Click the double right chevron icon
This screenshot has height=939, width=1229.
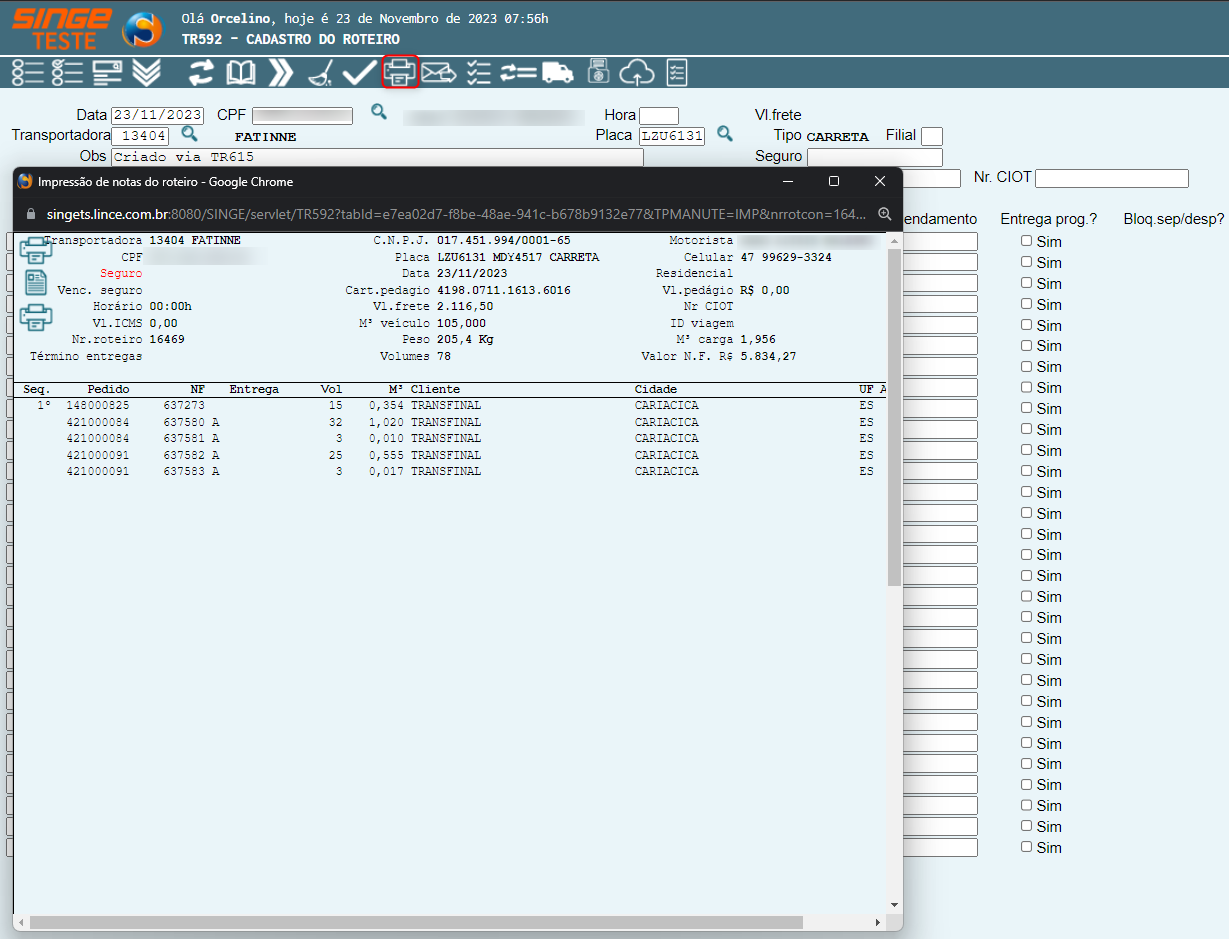coord(281,72)
